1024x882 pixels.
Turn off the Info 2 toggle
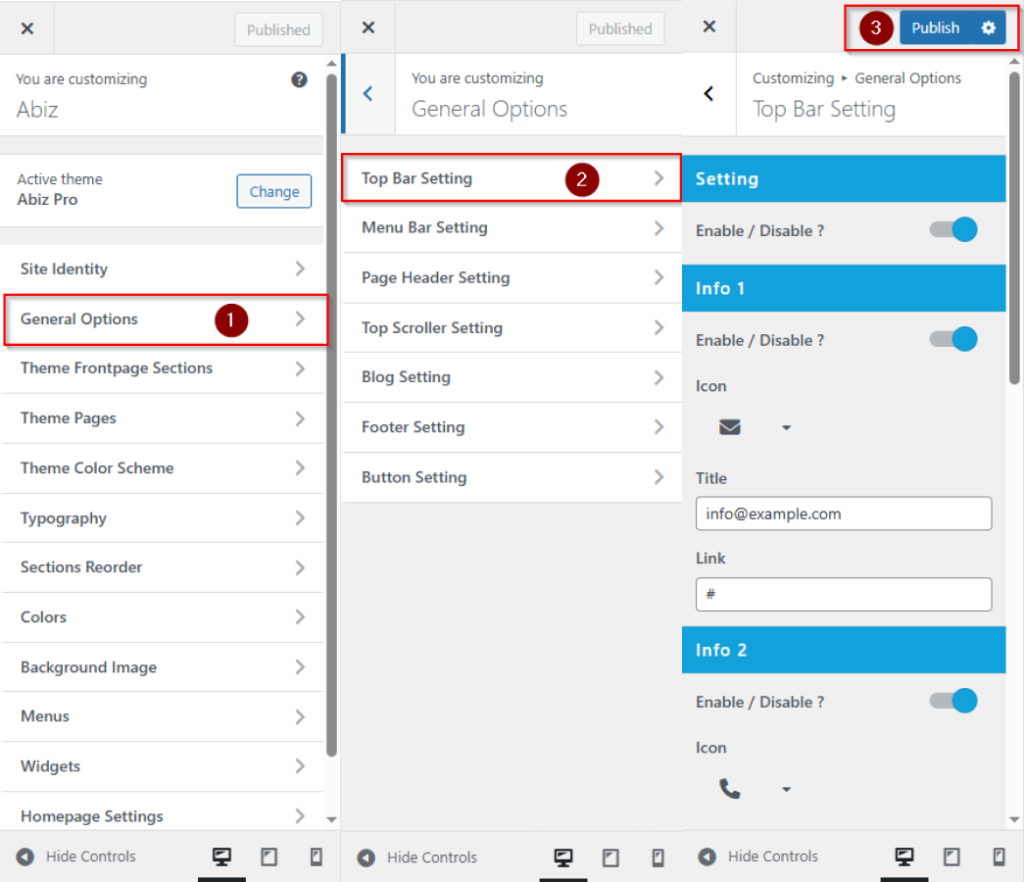954,702
